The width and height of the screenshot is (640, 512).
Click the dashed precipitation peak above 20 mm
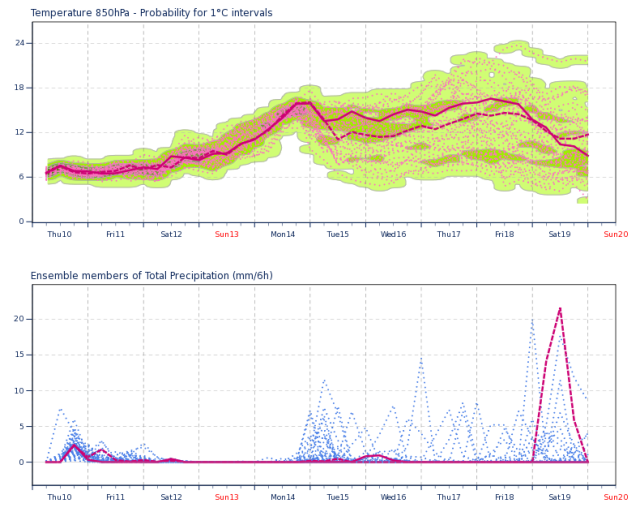(x=560, y=308)
